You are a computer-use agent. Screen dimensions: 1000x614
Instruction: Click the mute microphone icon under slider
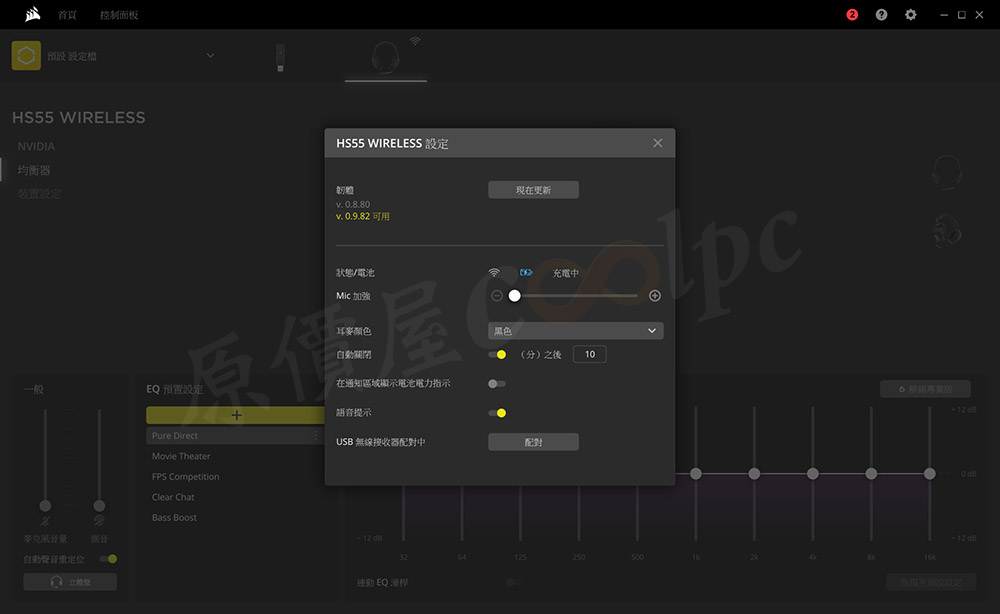coord(45,522)
